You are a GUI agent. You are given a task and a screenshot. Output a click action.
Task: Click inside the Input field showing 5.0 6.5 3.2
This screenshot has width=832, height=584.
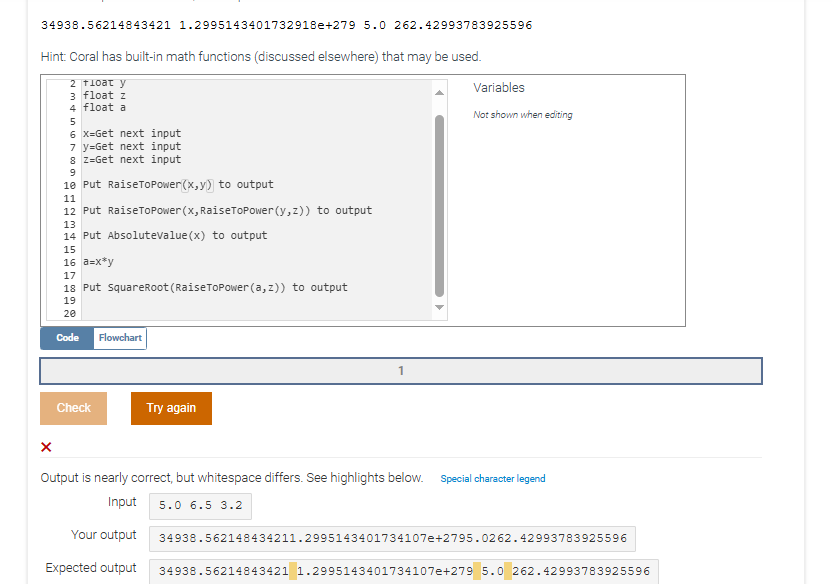tap(199, 505)
